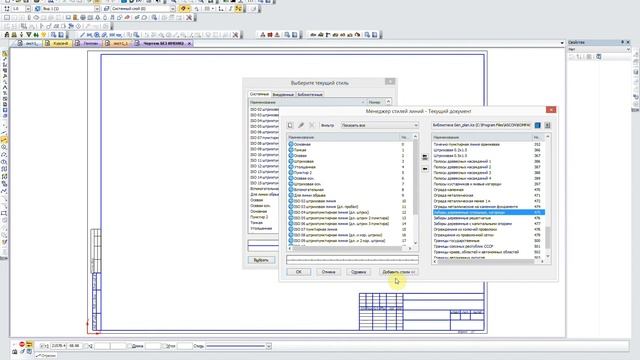The width and height of the screenshot is (640, 360).
Task: Click the line style preview field
Action: pos(352,260)
